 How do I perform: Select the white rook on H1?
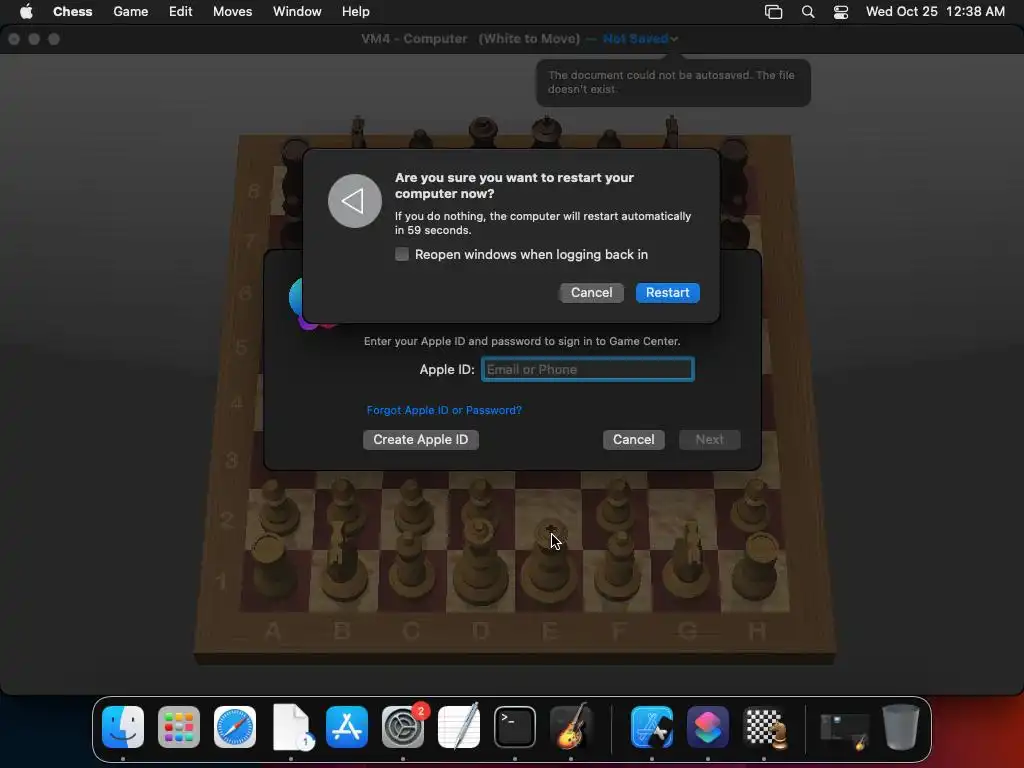(x=758, y=566)
